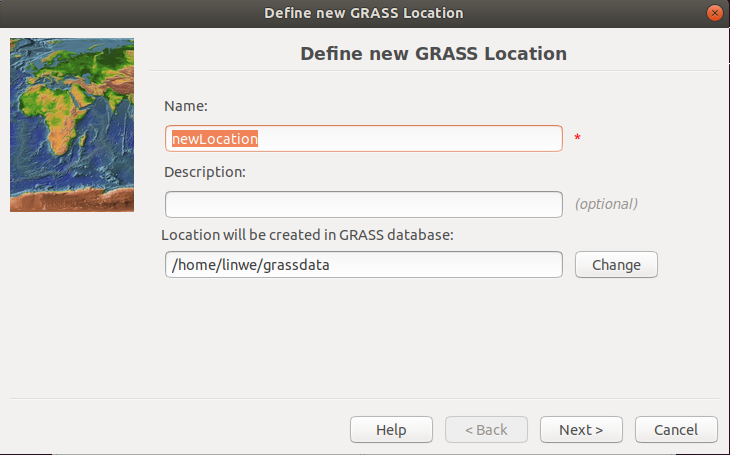
Task: Close the Define new GRASS Location window
Action: tap(714, 13)
